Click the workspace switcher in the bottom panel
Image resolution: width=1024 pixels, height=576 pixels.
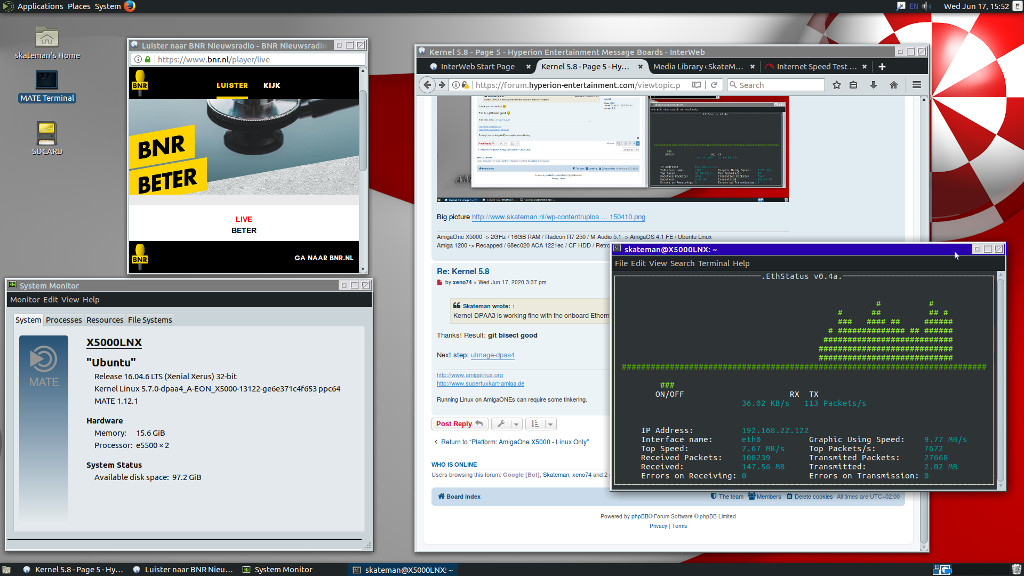[x=942, y=569]
